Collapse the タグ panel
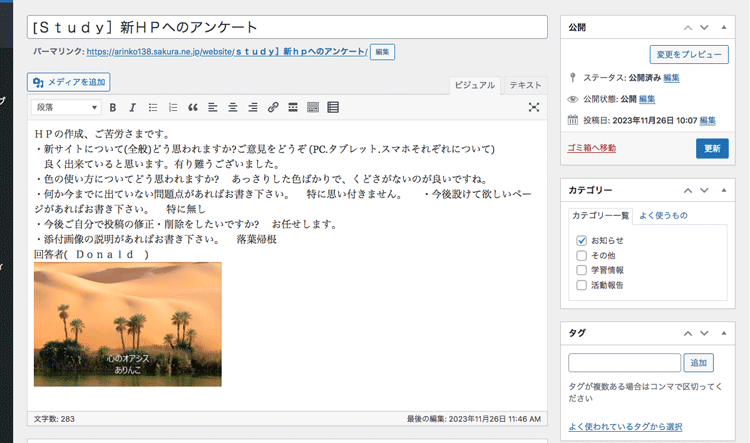Viewport: 750px width, 443px height. point(725,332)
